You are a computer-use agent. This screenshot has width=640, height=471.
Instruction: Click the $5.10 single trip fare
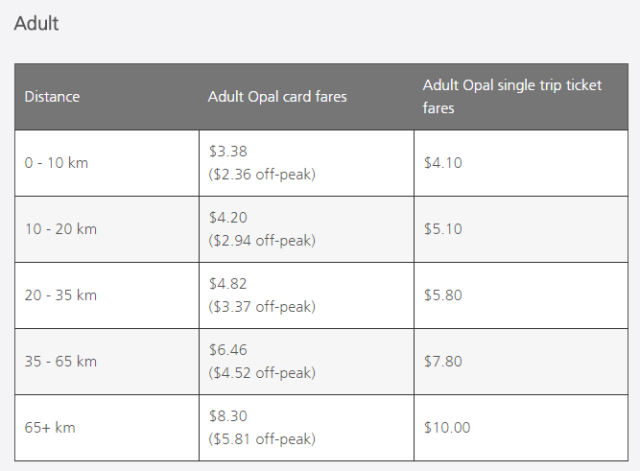click(443, 229)
